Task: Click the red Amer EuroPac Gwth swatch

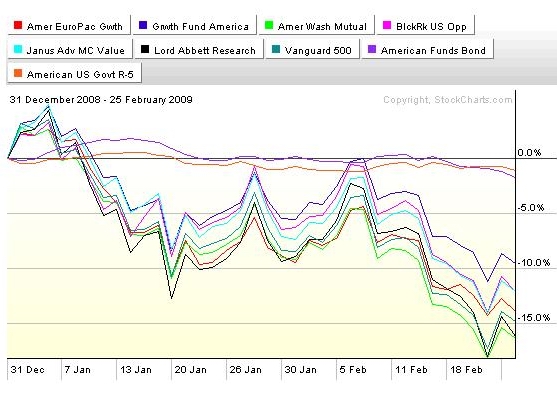Action: point(18,25)
